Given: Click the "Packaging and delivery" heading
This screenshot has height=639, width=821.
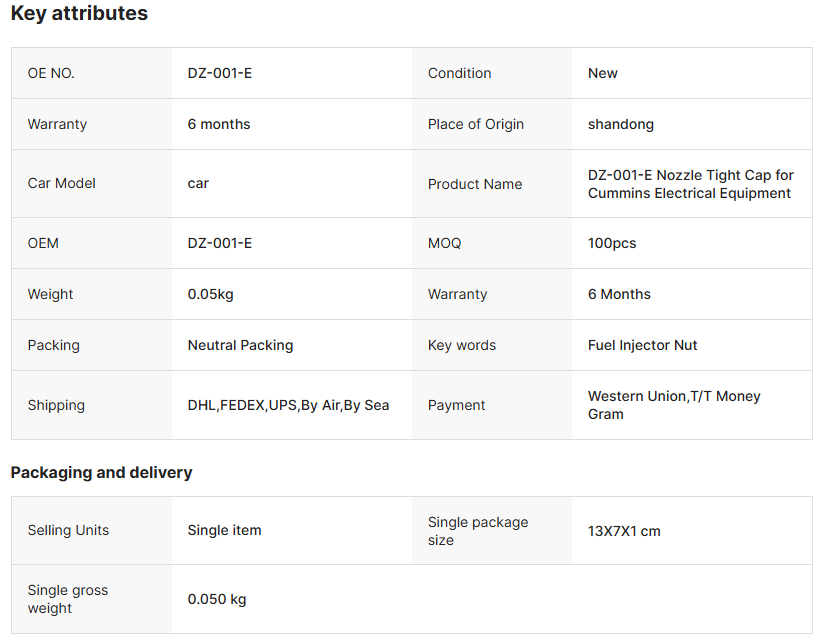Looking at the screenshot, I should click(101, 472).
